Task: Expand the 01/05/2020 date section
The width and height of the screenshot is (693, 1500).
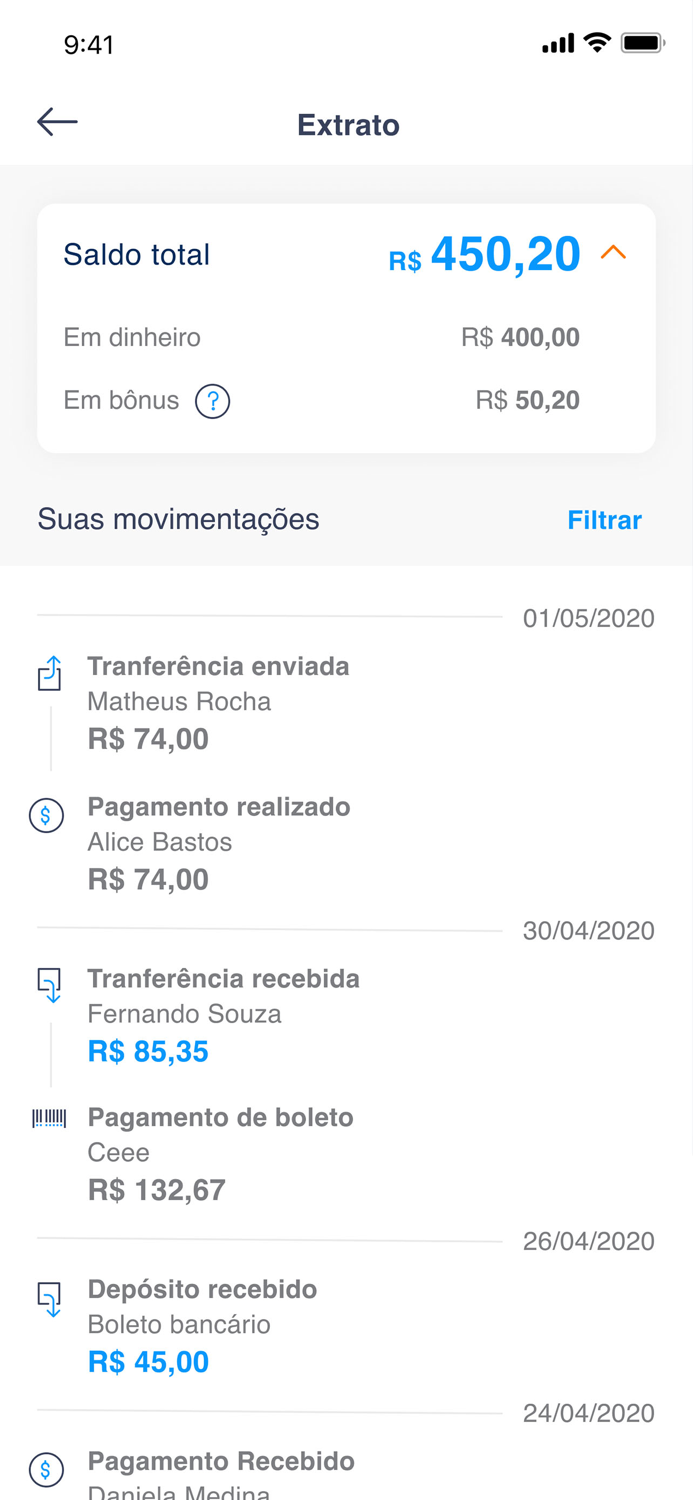Action: tap(588, 618)
